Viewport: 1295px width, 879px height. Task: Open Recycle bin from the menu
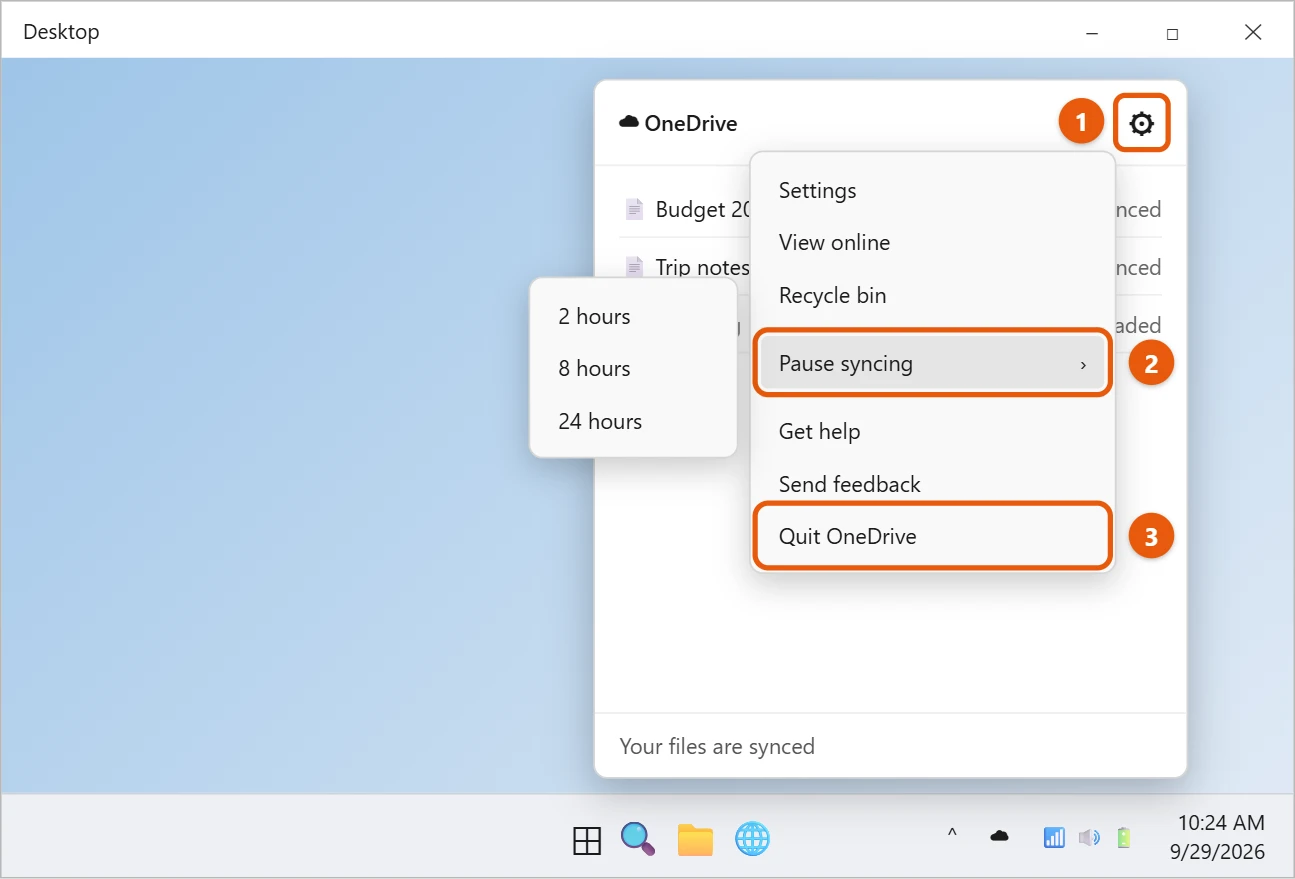[x=932, y=295]
